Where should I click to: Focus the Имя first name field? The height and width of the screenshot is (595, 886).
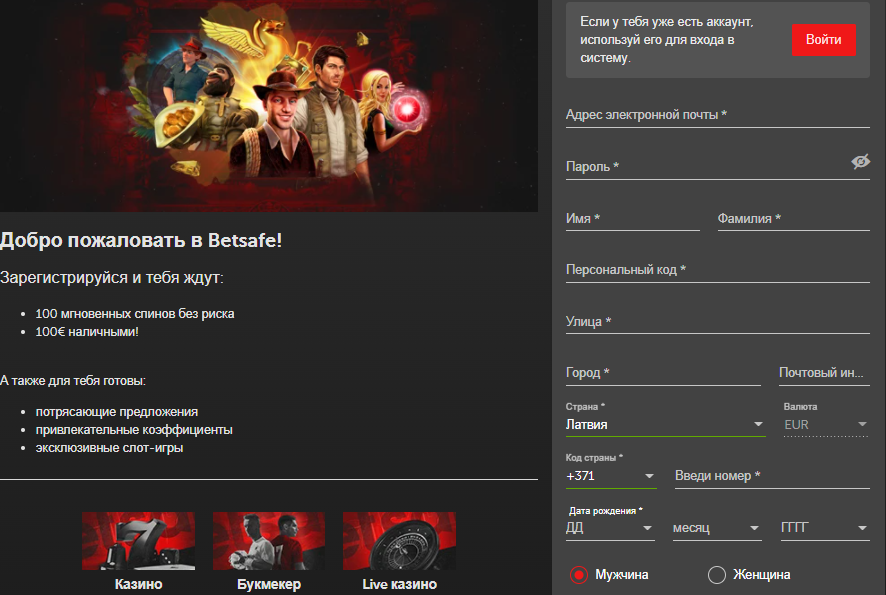(x=632, y=219)
